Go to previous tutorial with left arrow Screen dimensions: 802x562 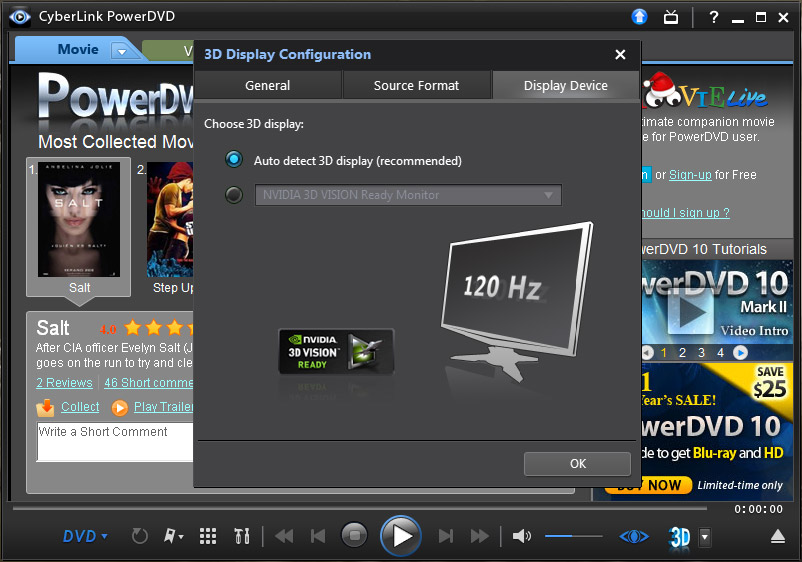tap(648, 352)
